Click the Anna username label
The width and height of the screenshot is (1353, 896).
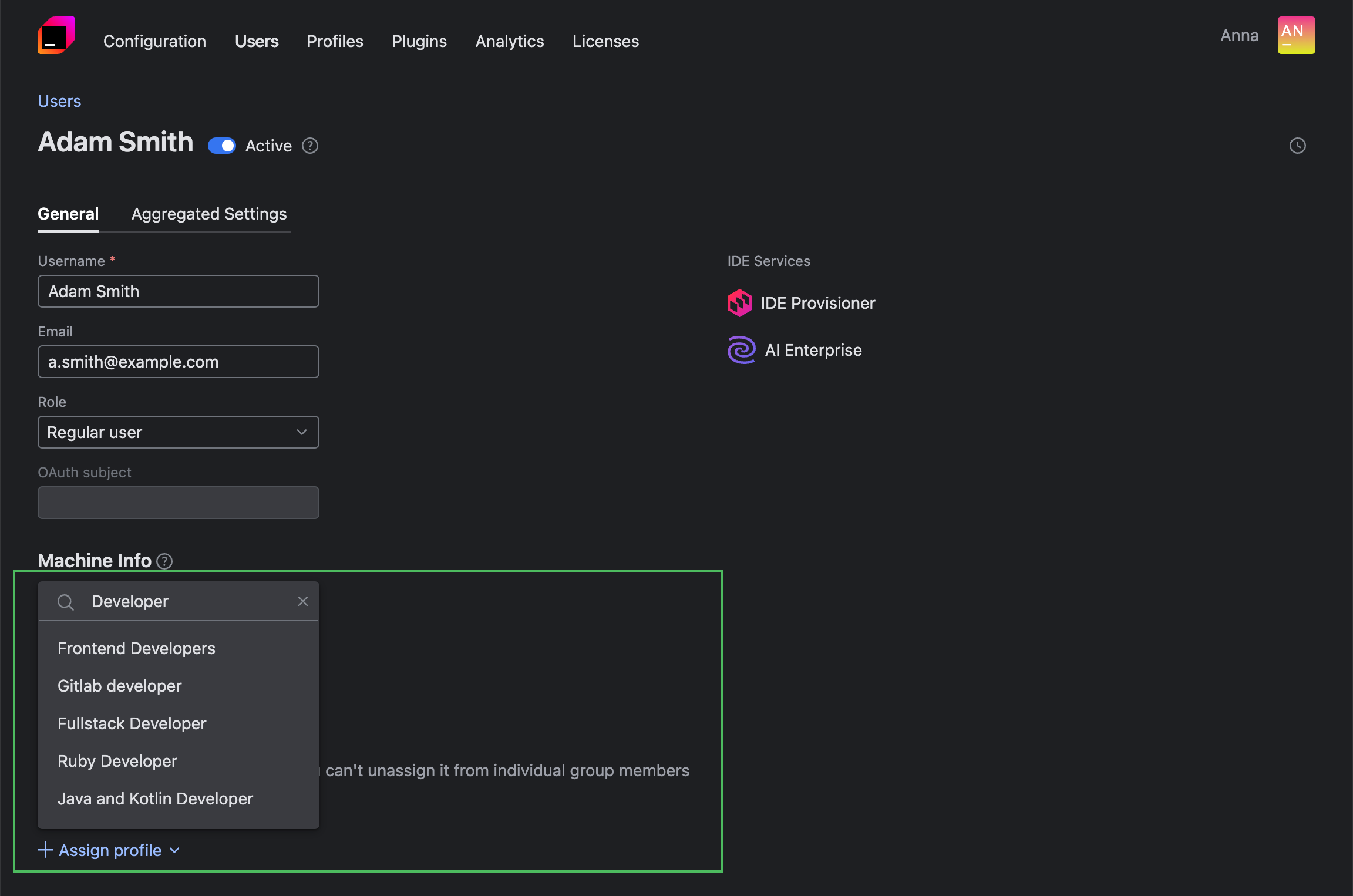point(1239,35)
